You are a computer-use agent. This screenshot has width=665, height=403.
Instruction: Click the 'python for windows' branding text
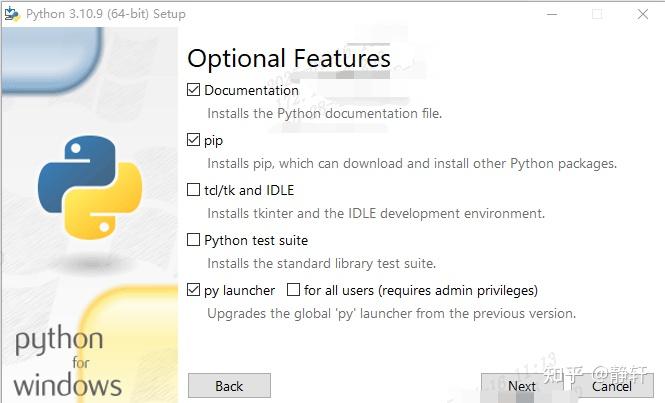[67, 362]
